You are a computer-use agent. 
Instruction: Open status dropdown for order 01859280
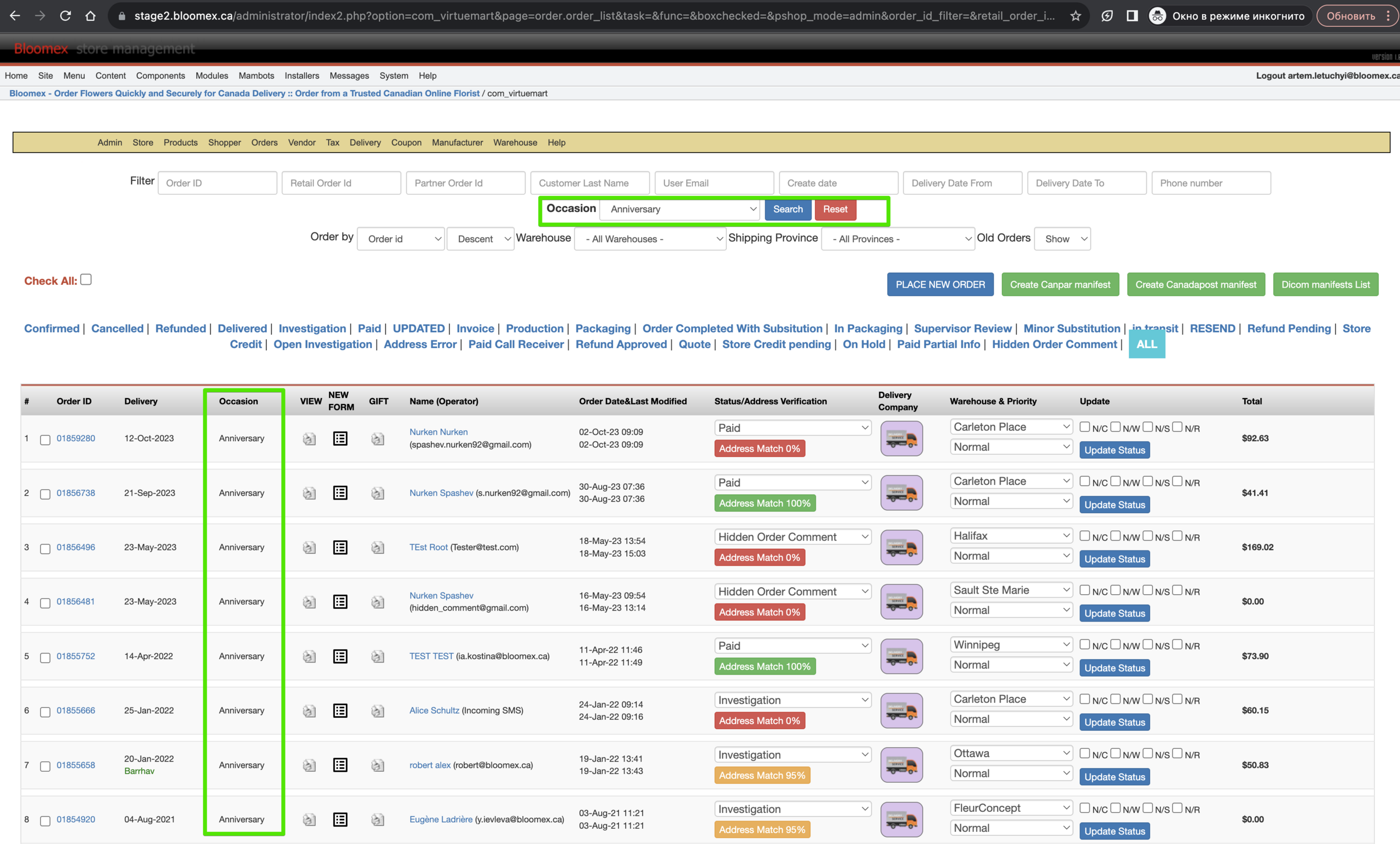[x=792, y=427]
